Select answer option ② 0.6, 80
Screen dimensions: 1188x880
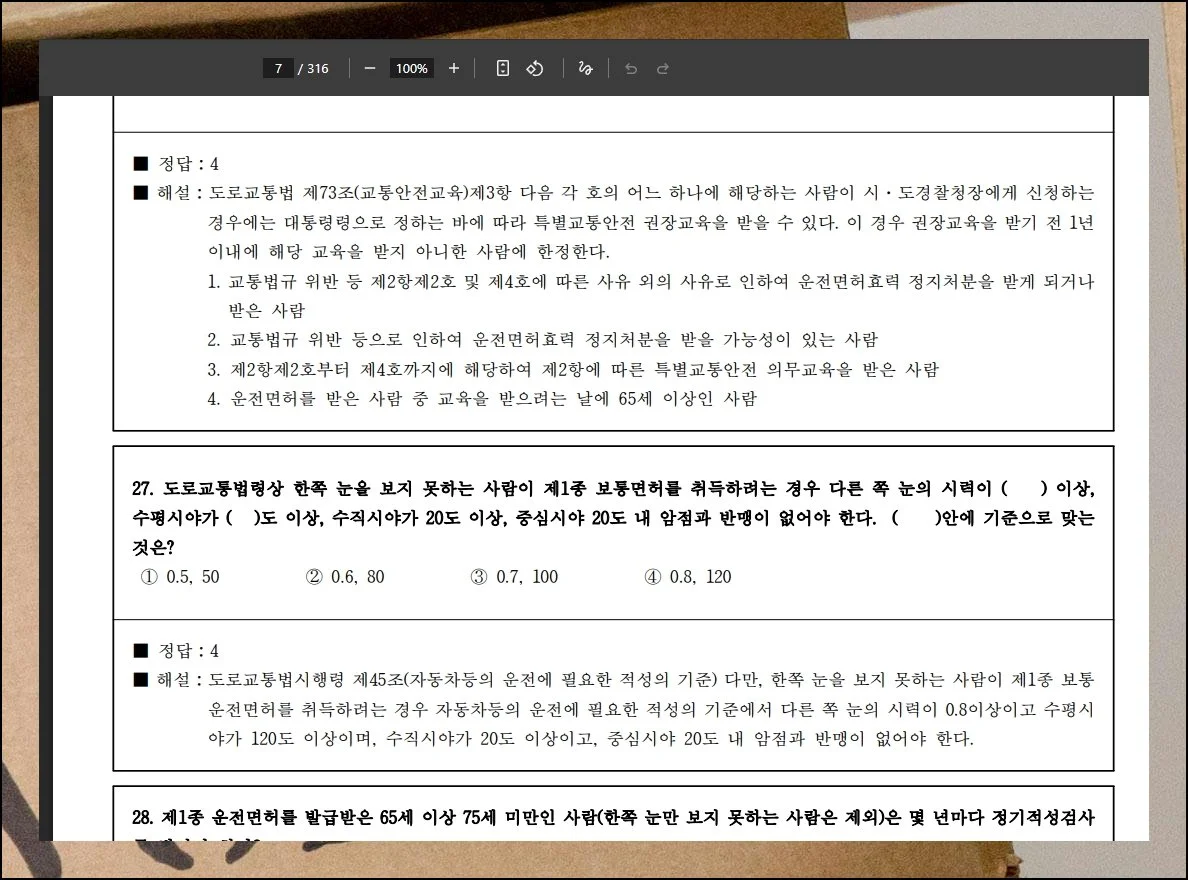pos(345,577)
